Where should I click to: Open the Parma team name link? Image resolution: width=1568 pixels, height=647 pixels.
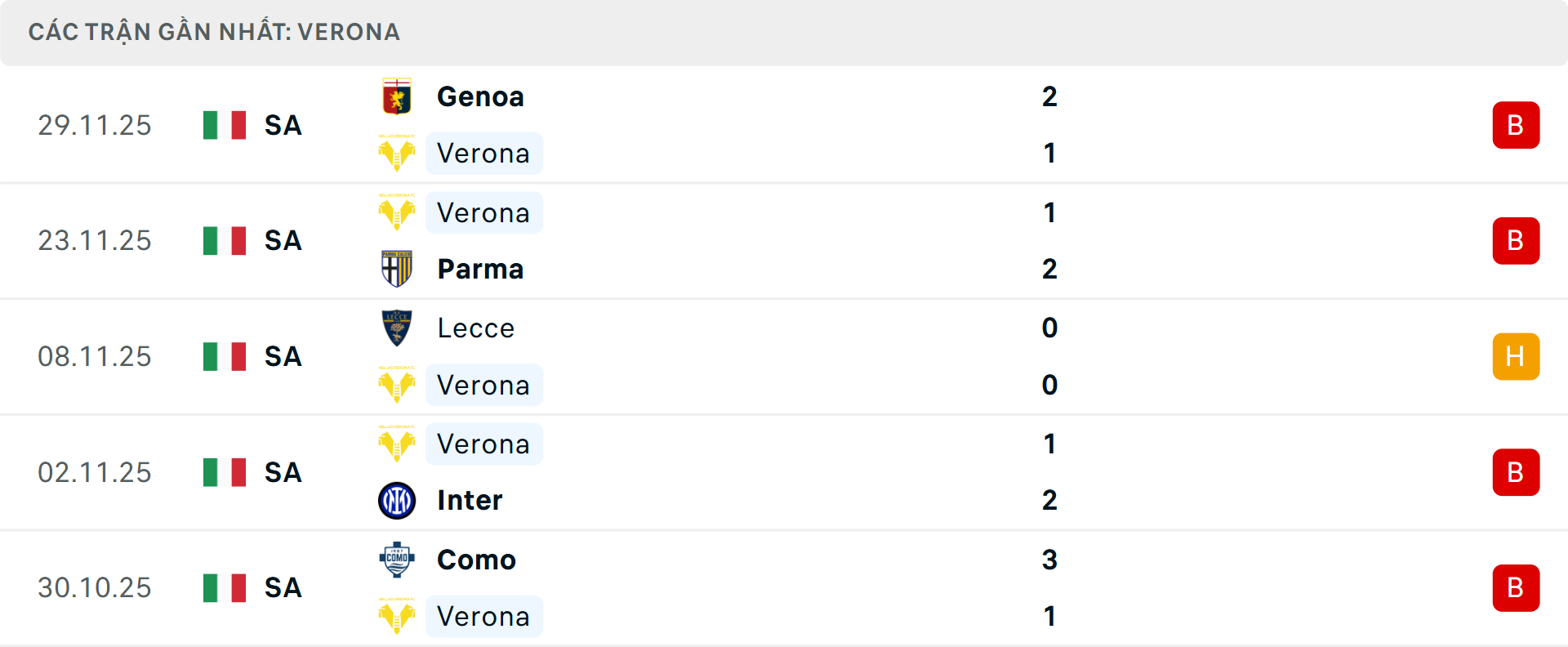click(480, 269)
